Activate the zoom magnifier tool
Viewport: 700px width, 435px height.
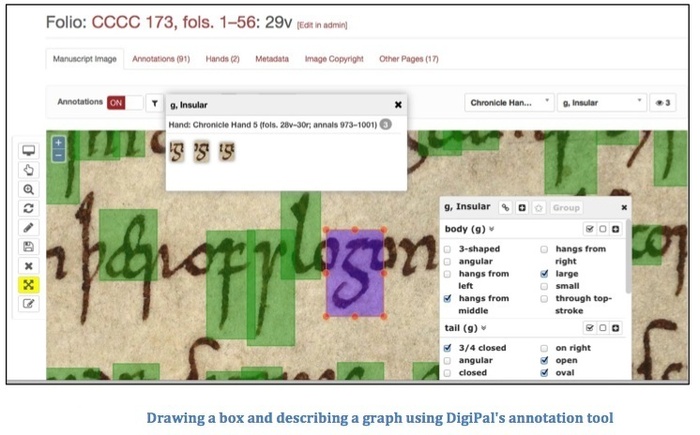pyautogui.click(x=29, y=189)
